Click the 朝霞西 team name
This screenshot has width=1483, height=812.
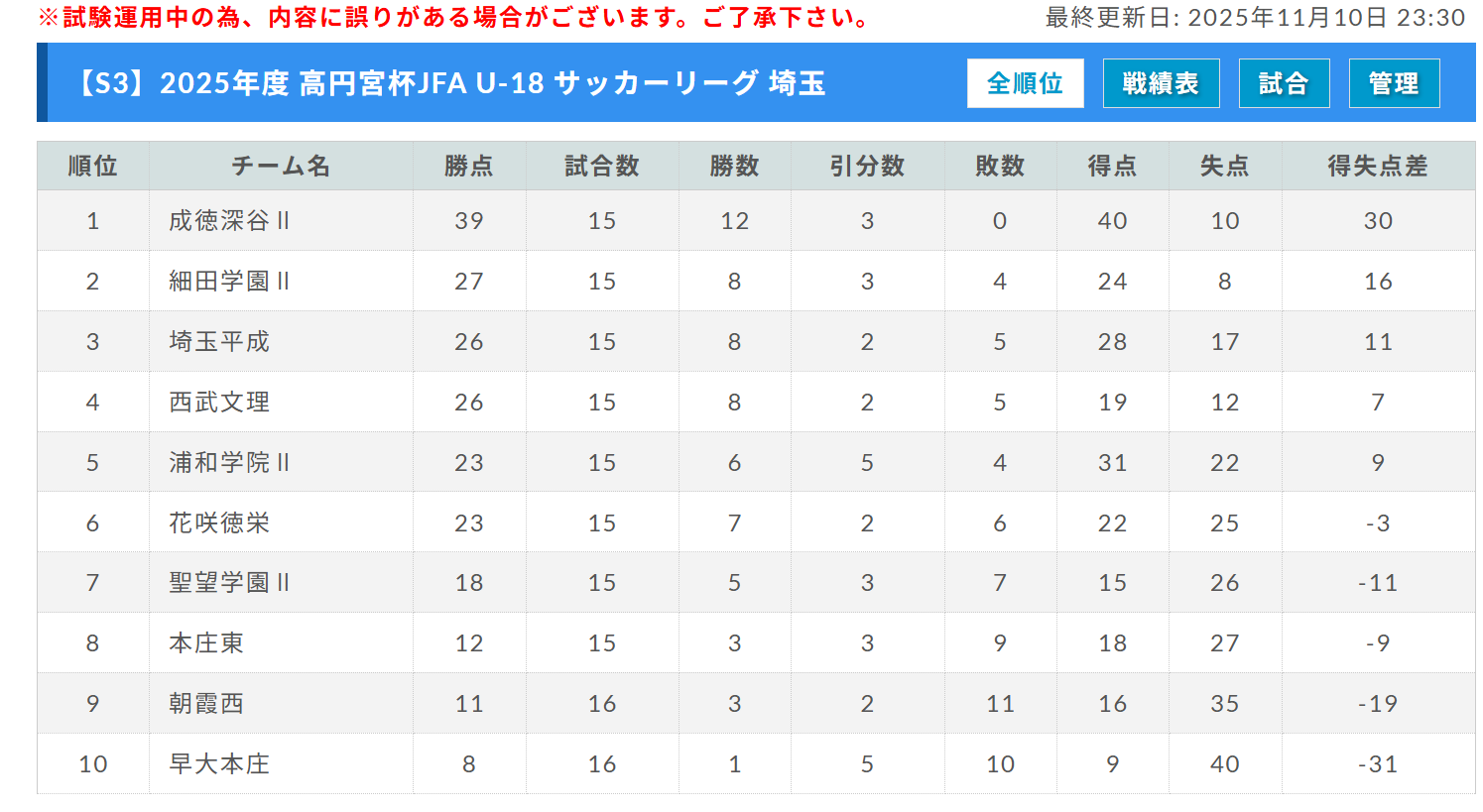206,704
